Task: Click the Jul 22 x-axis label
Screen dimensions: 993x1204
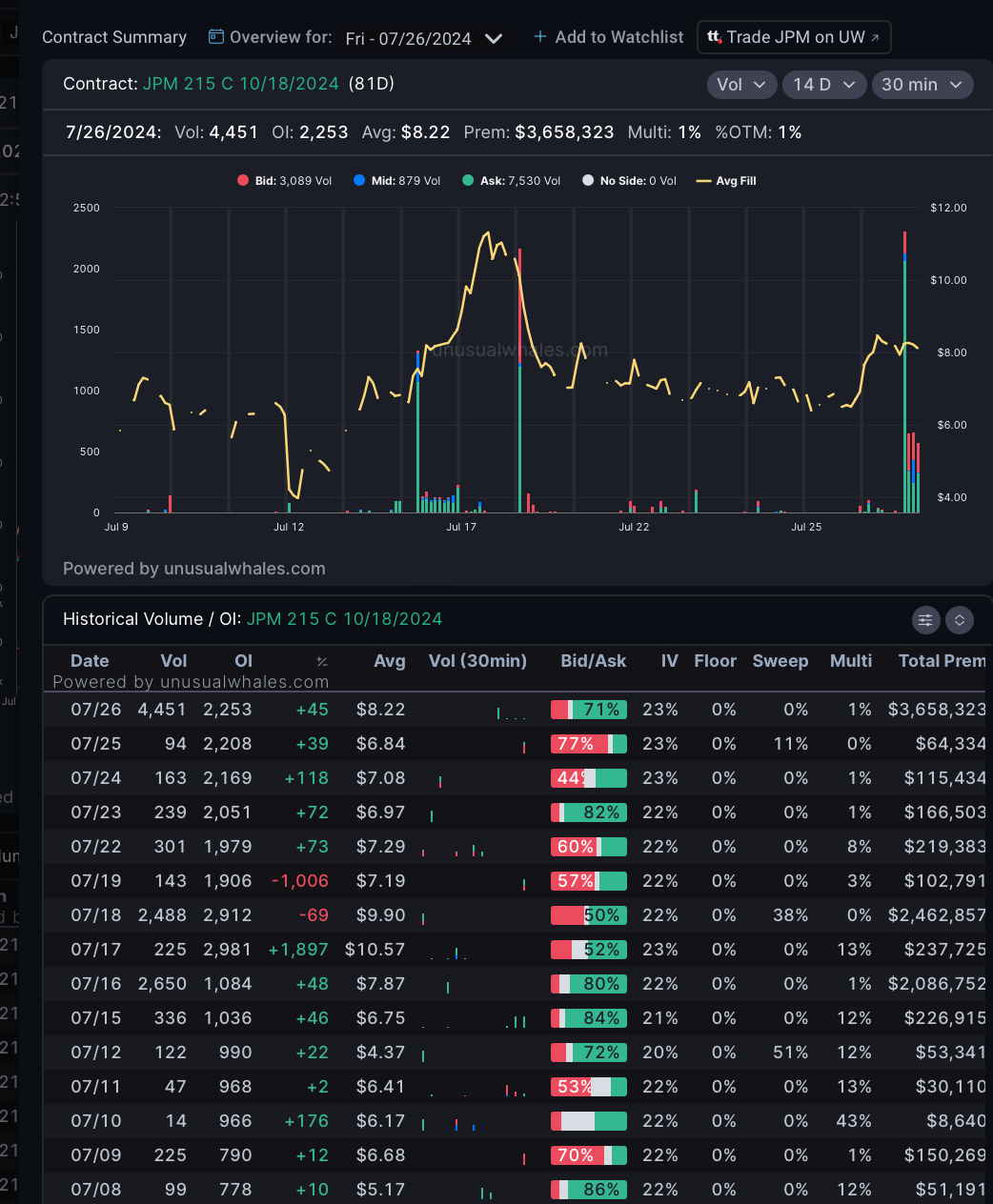Action: tap(634, 527)
